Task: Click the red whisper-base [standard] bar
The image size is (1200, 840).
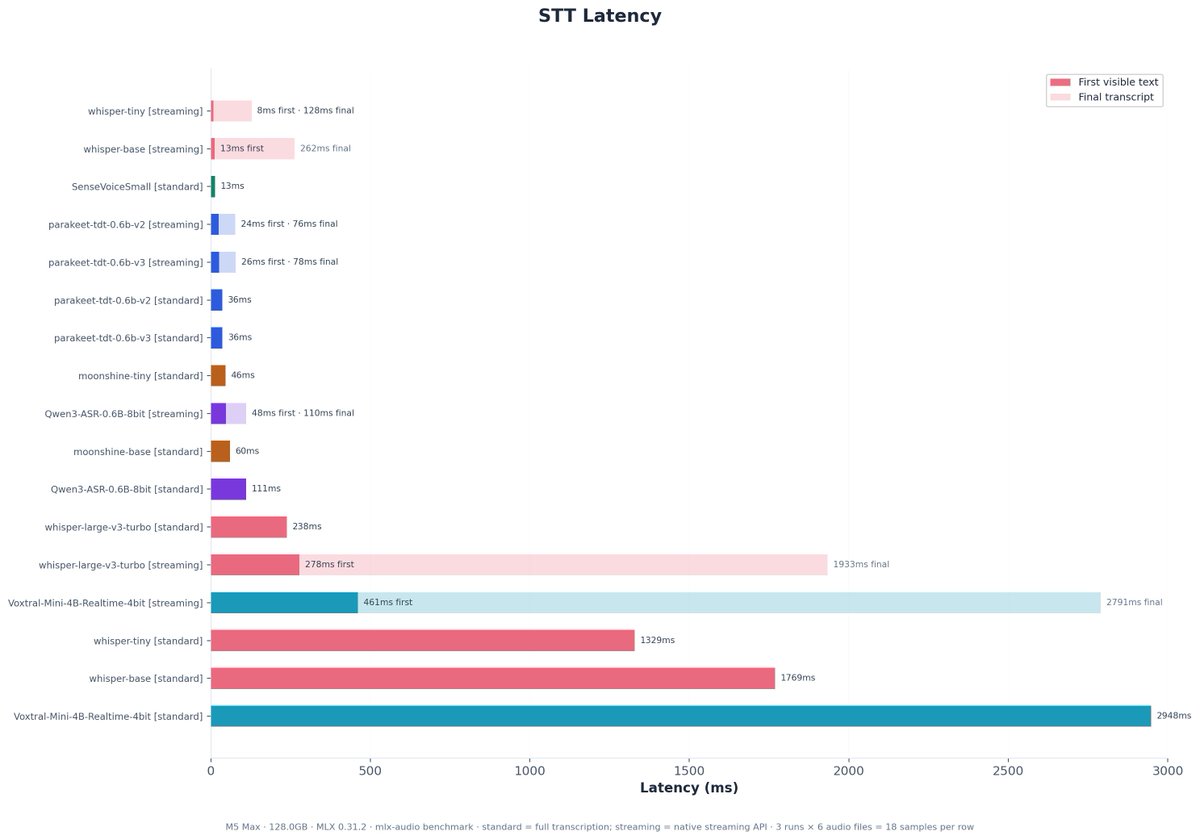Action: (493, 678)
